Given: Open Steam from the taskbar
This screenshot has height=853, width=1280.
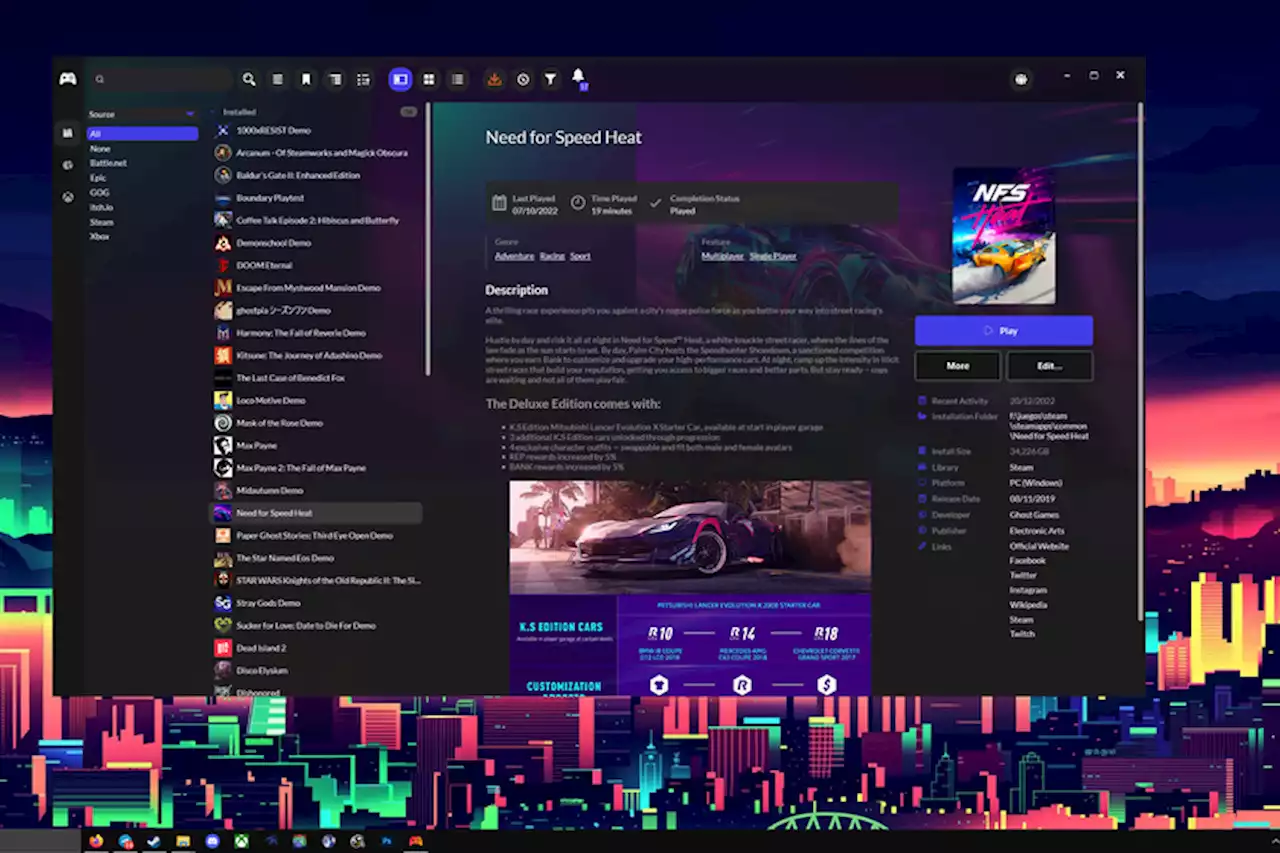Looking at the screenshot, I should click(154, 841).
